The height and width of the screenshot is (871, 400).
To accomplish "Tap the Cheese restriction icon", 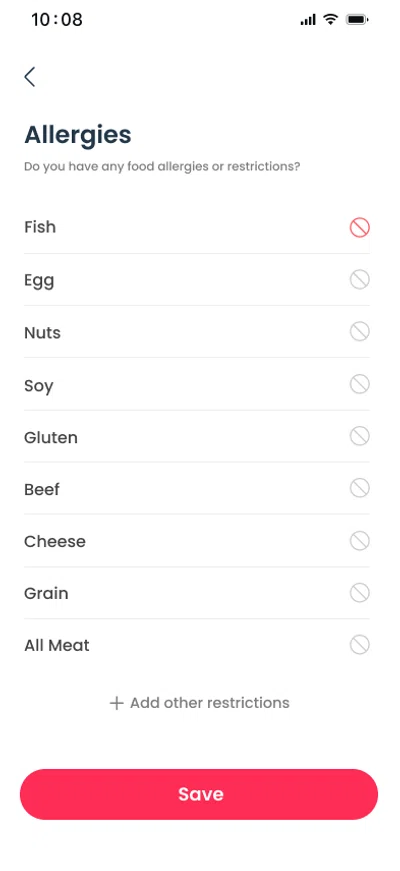I will coord(359,541).
